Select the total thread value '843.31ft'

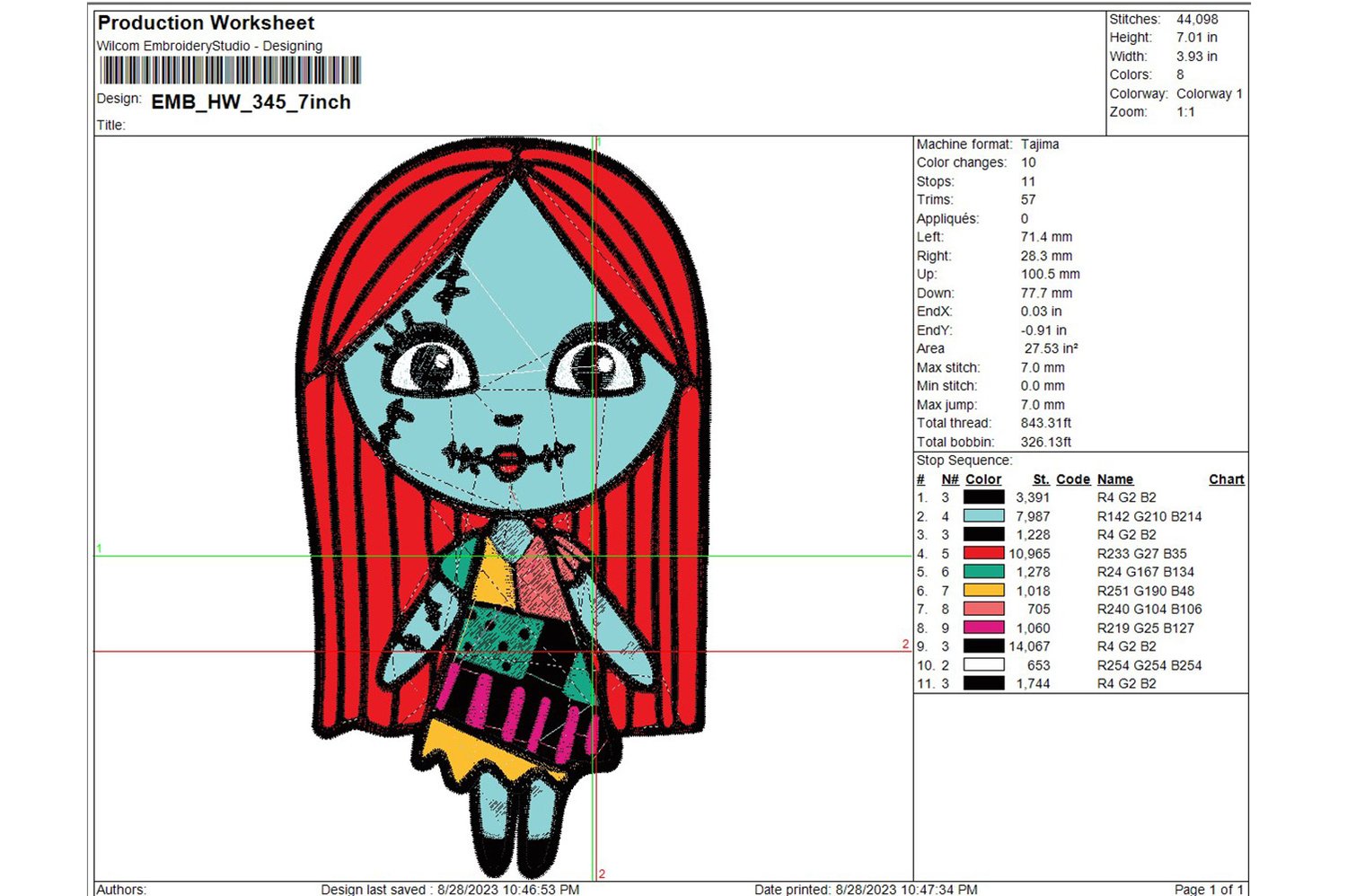pos(1046,423)
